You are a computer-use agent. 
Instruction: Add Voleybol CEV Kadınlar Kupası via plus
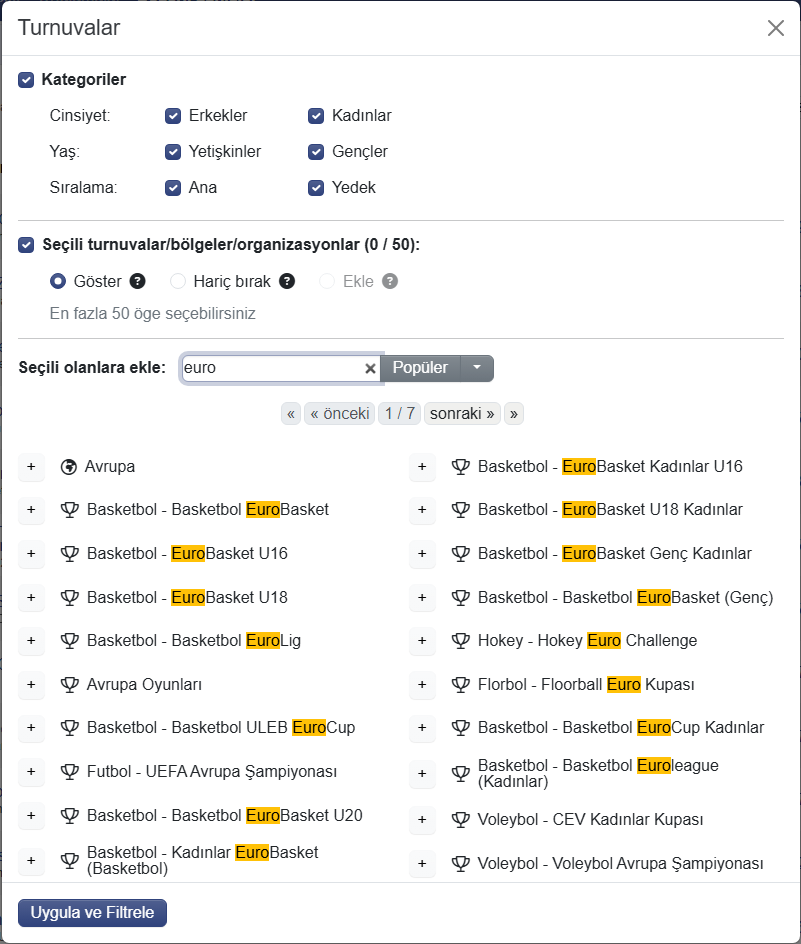click(x=422, y=819)
